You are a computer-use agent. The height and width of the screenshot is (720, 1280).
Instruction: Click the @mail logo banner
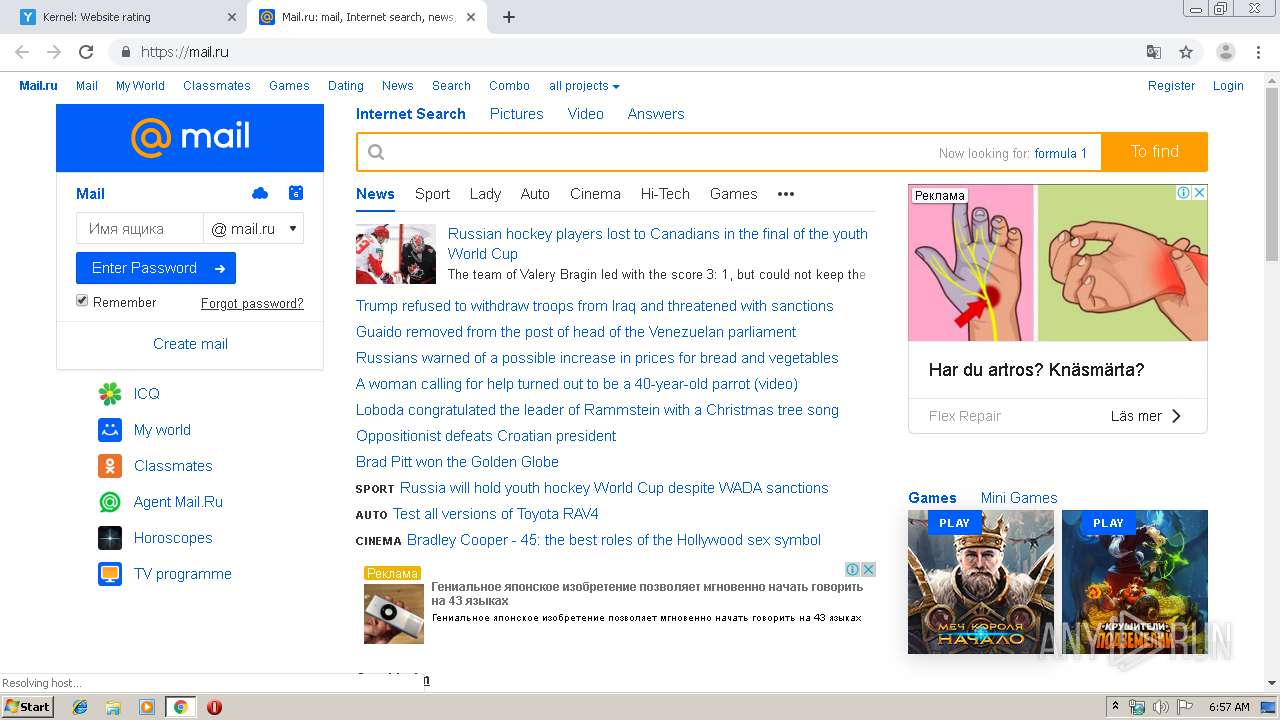tap(190, 137)
